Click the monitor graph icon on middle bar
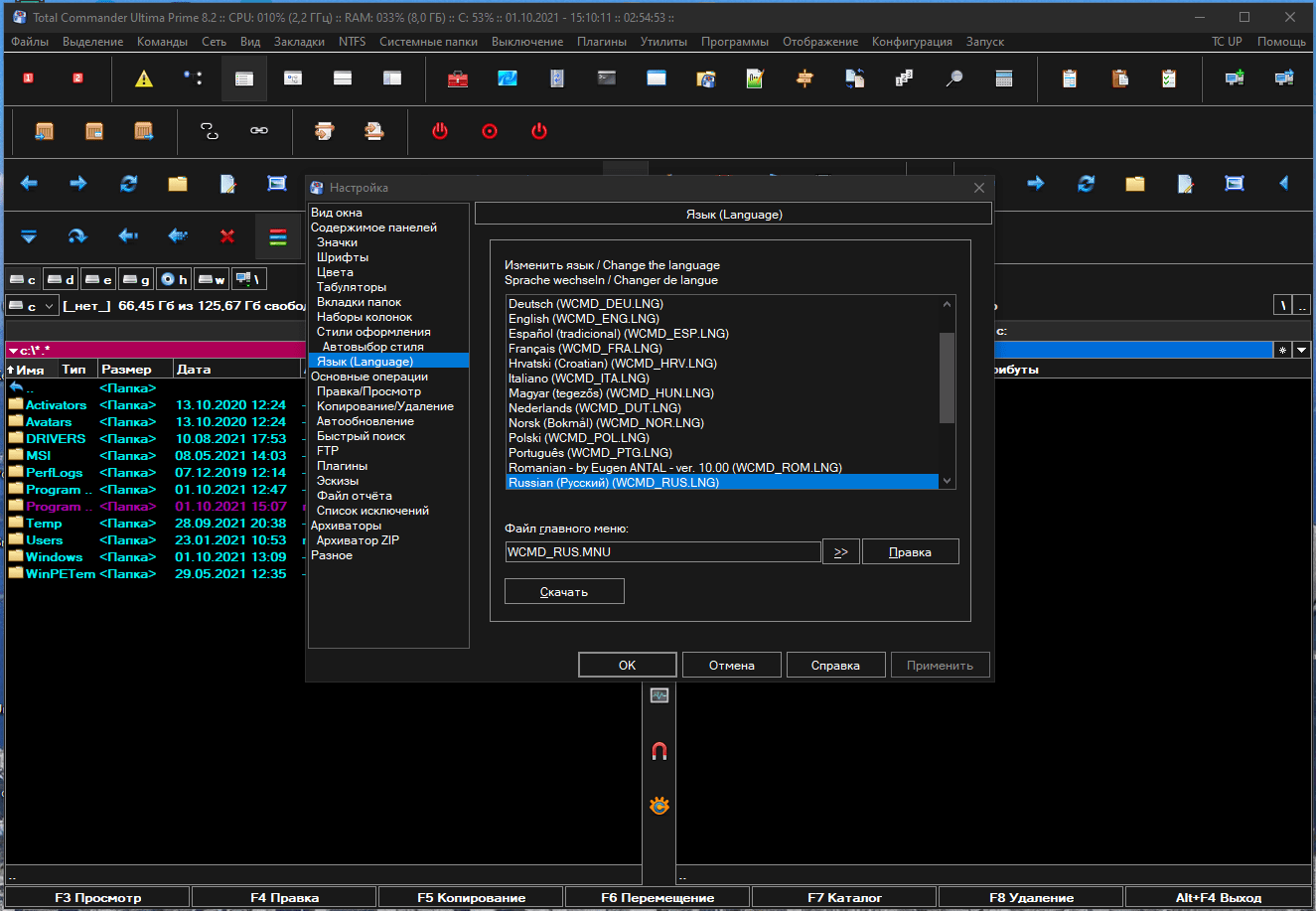The height and width of the screenshot is (911, 1316). (x=659, y=695)
